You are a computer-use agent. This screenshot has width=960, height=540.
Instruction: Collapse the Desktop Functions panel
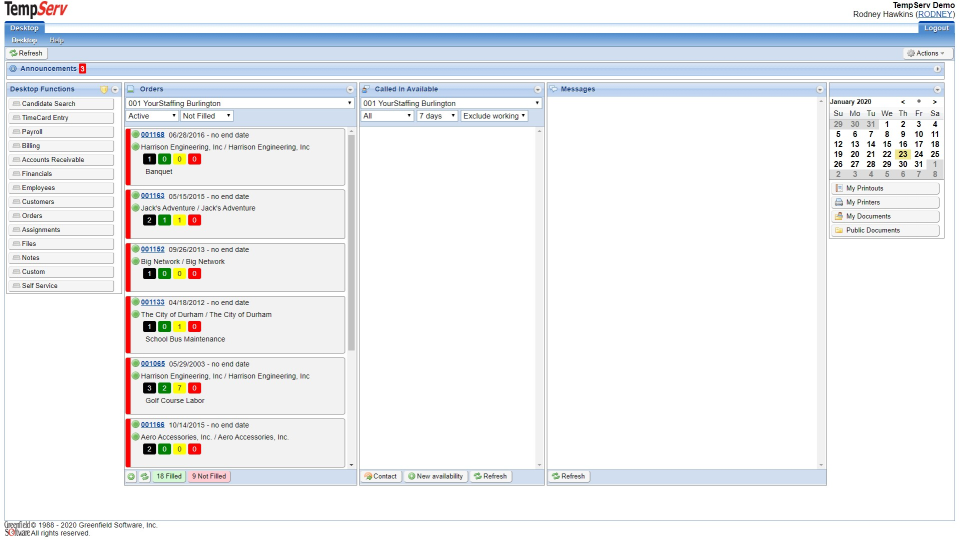[x=115, y=90]
